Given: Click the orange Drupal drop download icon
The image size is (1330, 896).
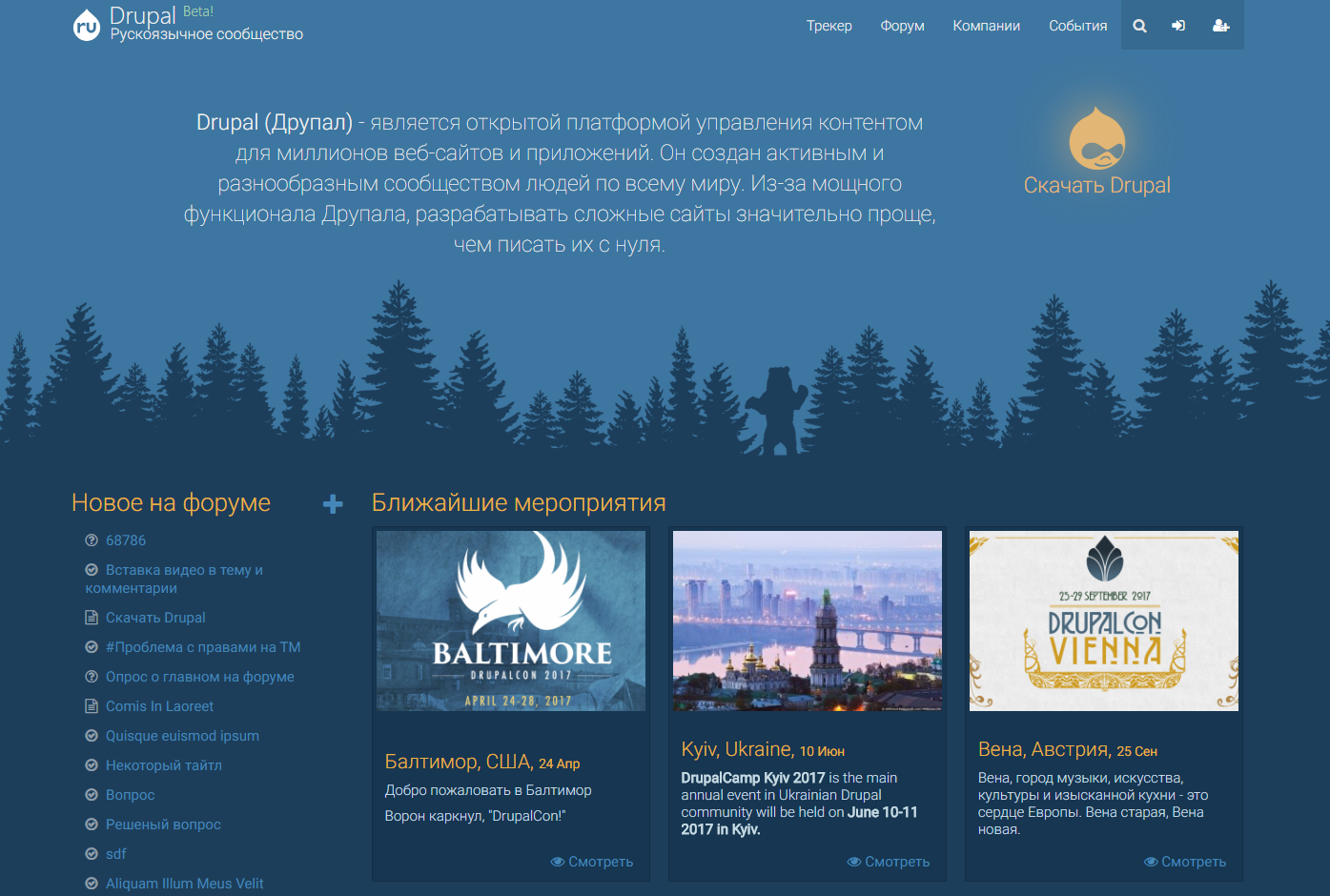Looking at the screenshot, I should (x=1097, y=137).
